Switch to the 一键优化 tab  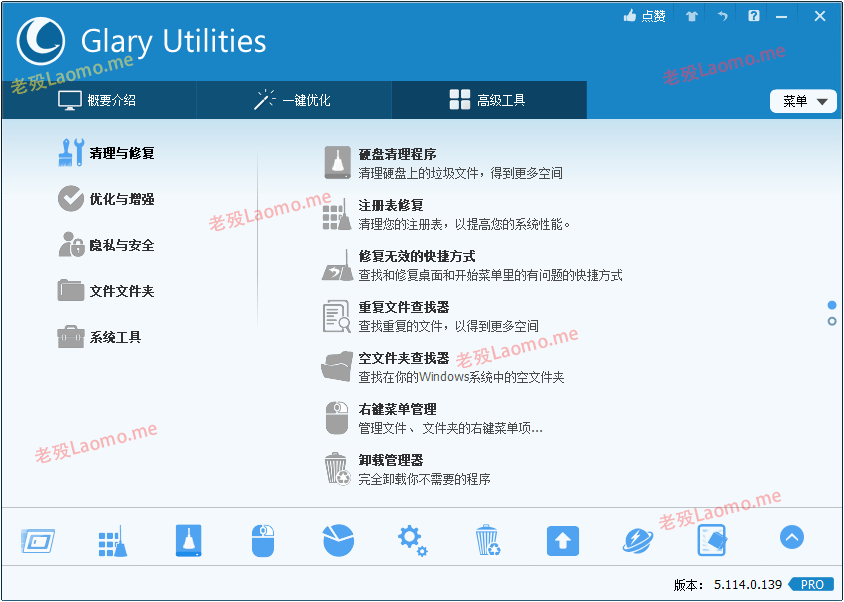[x=293, y=100]
